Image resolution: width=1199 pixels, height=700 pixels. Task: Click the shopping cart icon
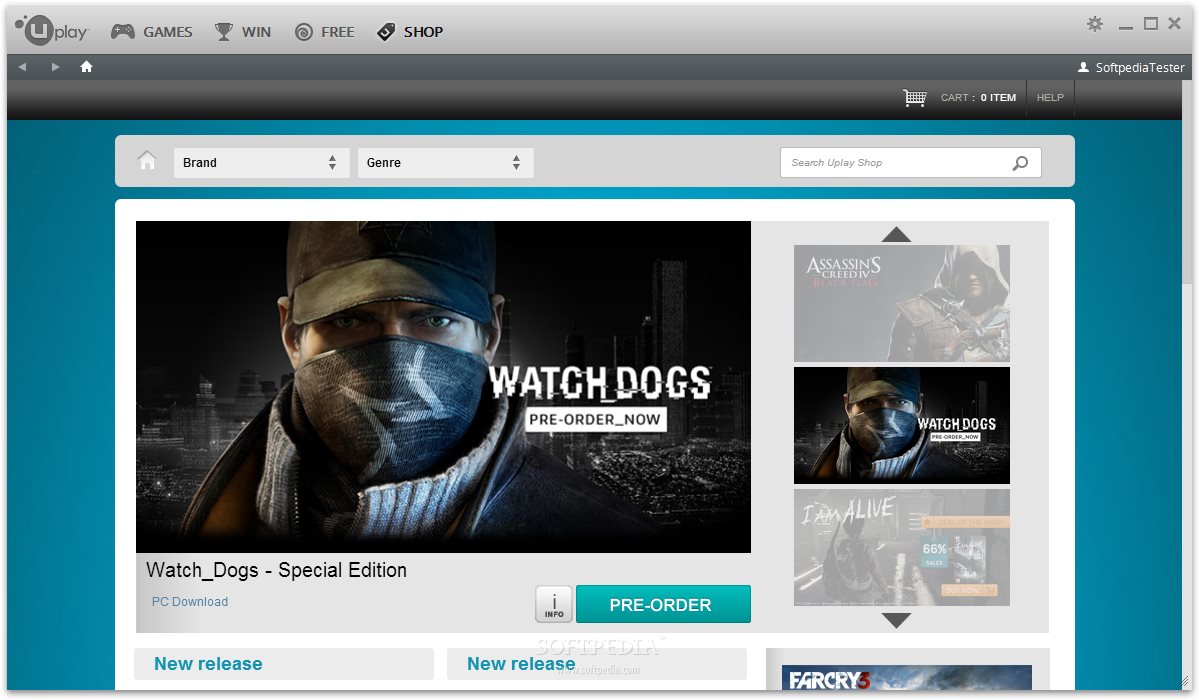[915, 97]
